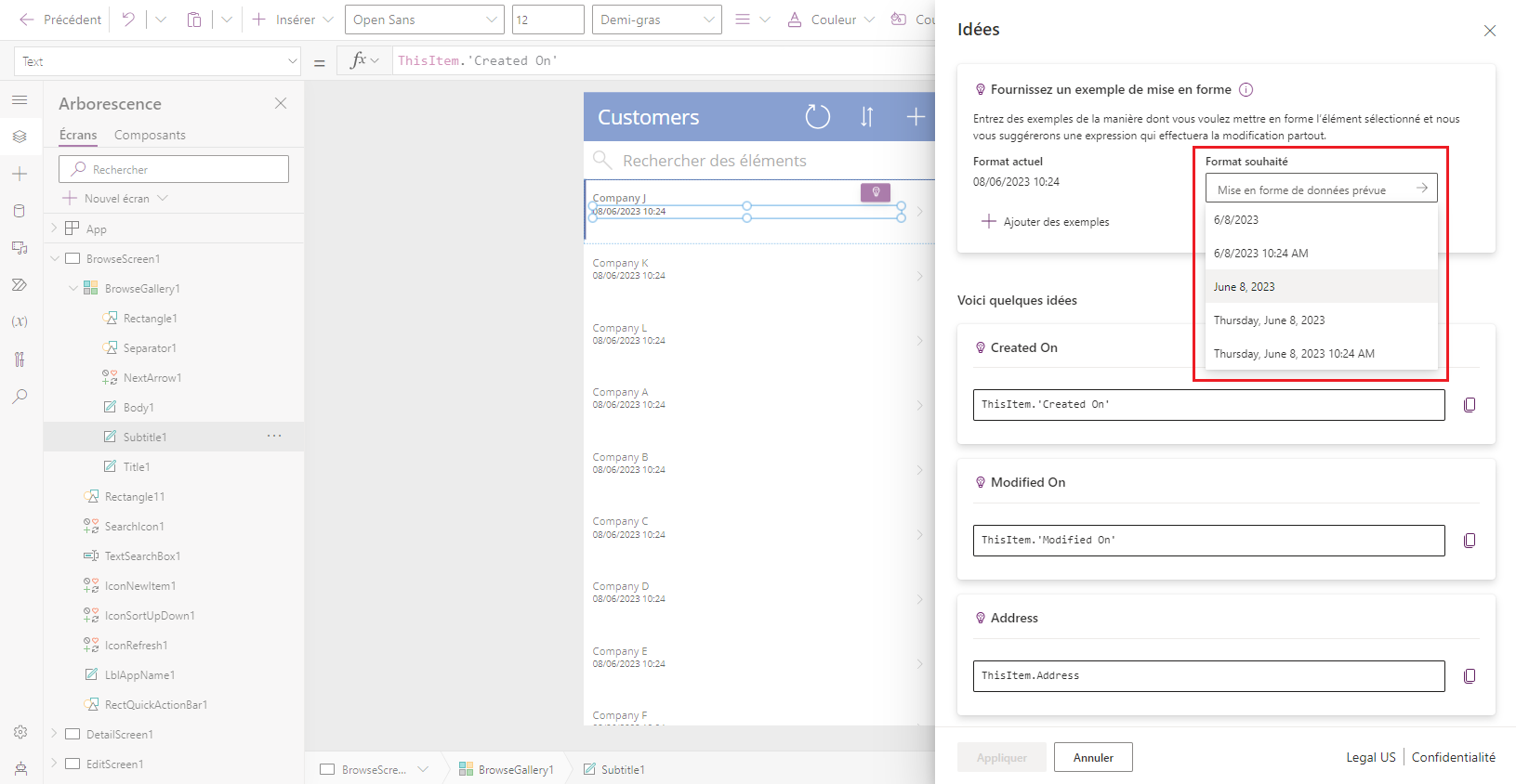Expand the EditScreen1 node
This screenshot has width=1516, height=784.
(54, 764)
